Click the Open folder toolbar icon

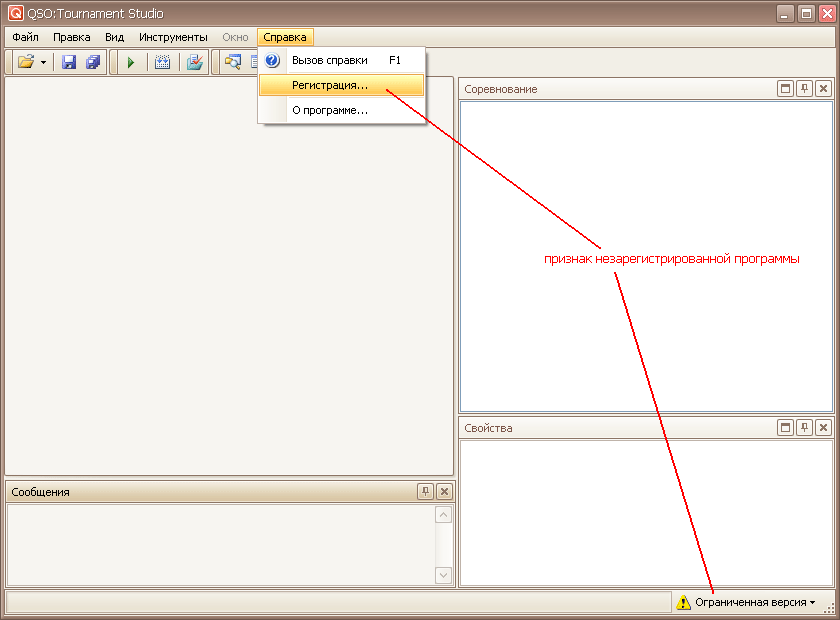tap(26, 62)
